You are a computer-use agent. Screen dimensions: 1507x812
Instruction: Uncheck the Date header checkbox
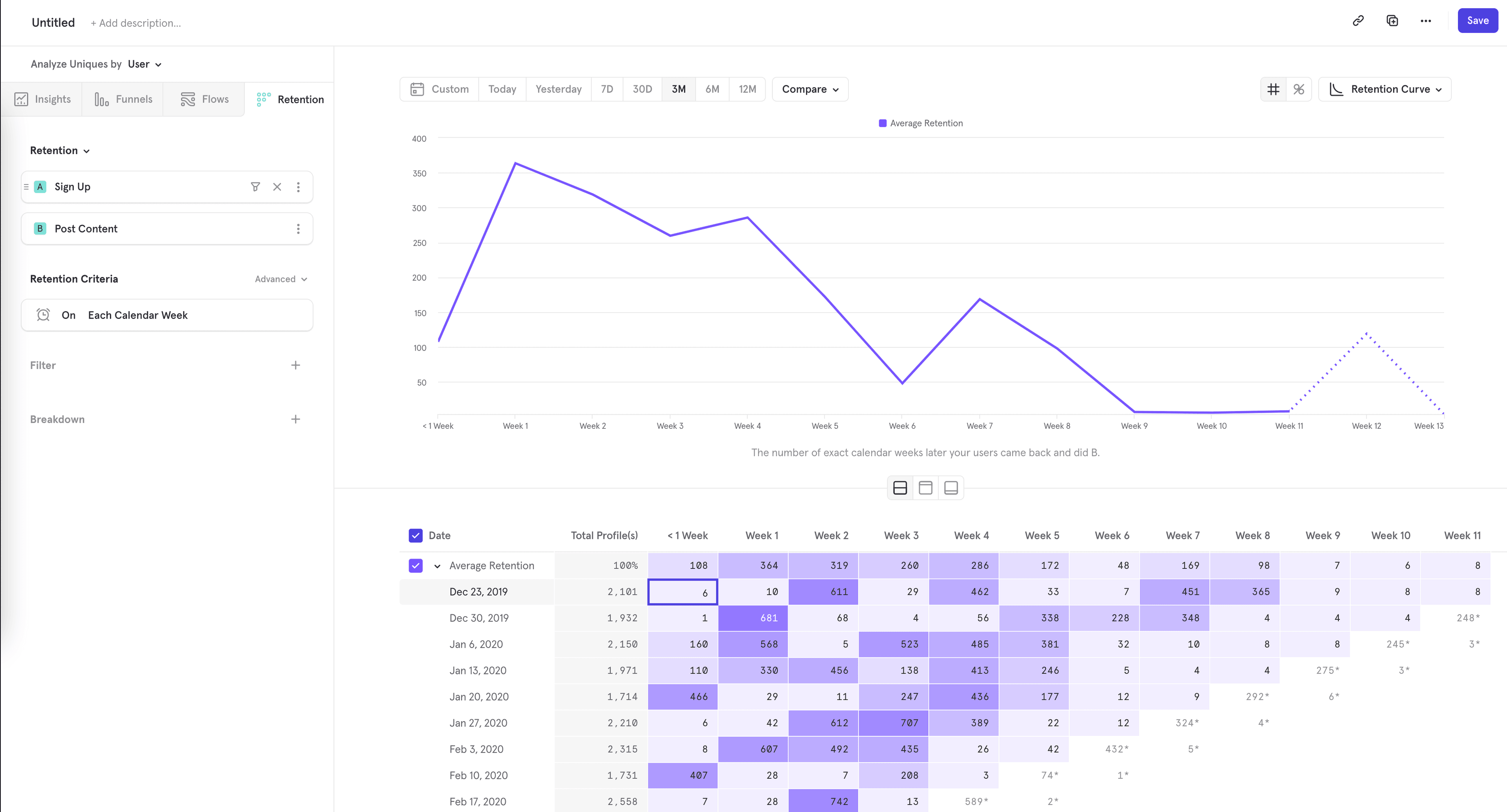[415, 535]
